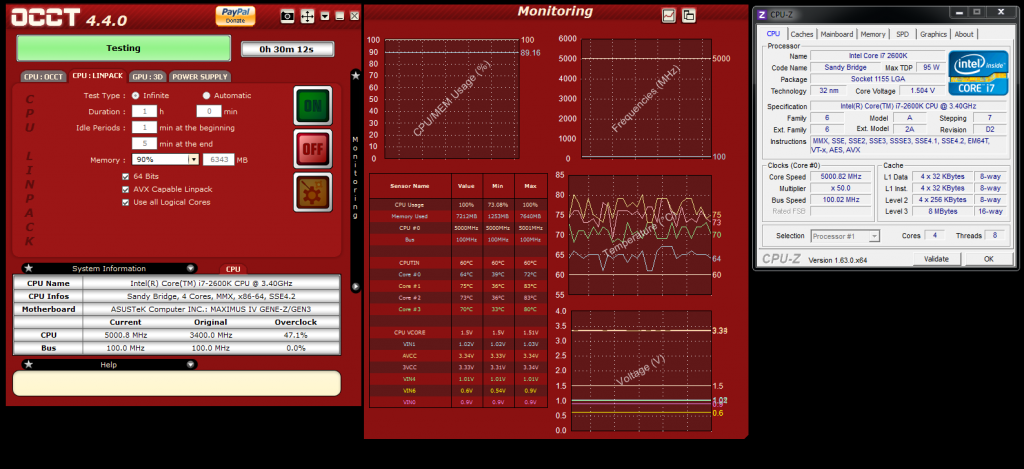Viewport: 1024px width, 469px height.
Task: Stop the test with the red OFF button
Action: pos(313,149)
